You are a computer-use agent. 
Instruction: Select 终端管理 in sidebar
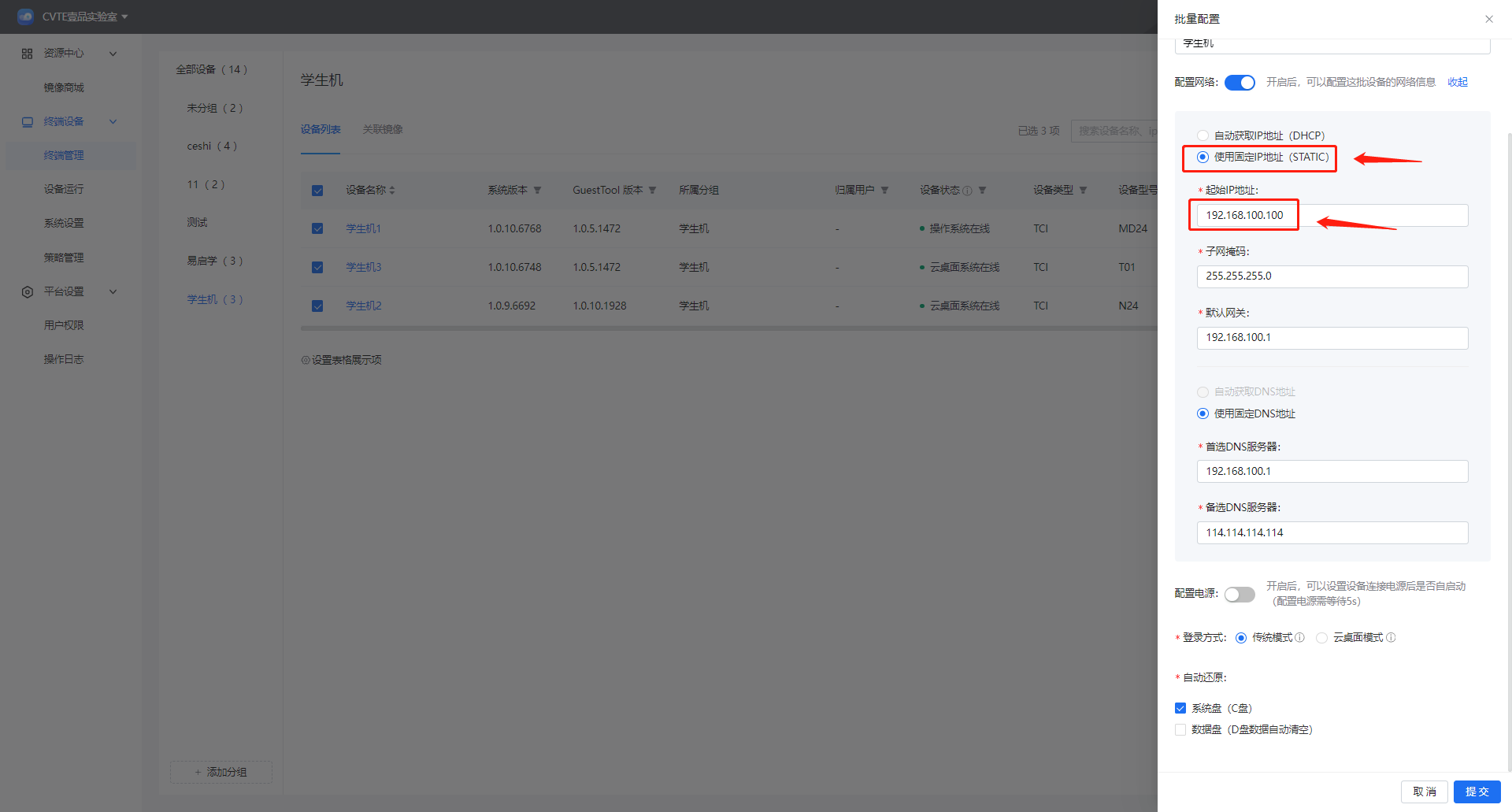click(x=64, y=155)
